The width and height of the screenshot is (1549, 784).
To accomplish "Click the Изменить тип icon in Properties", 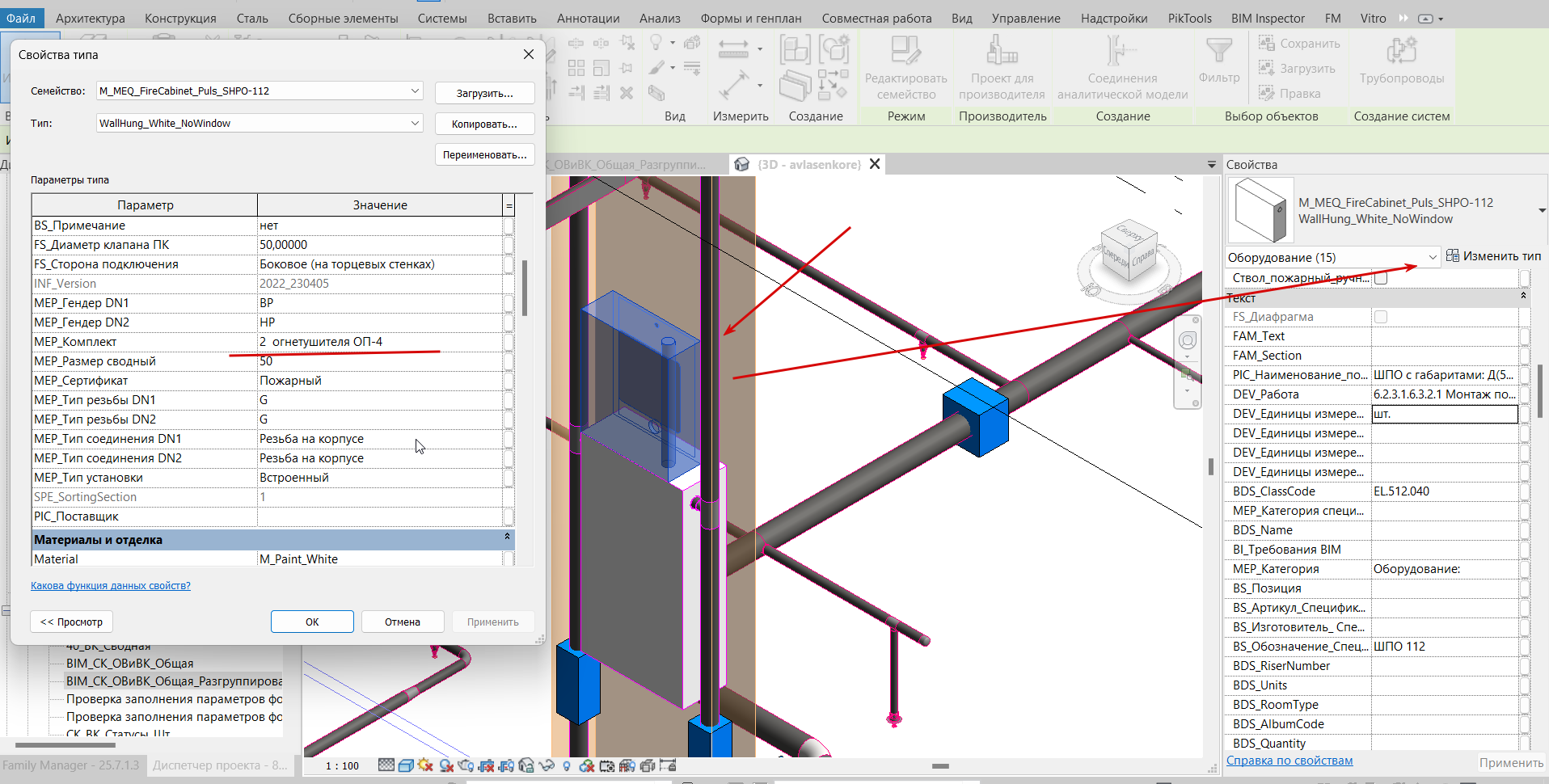I will pyautogui.click(x=1453, y=256).
